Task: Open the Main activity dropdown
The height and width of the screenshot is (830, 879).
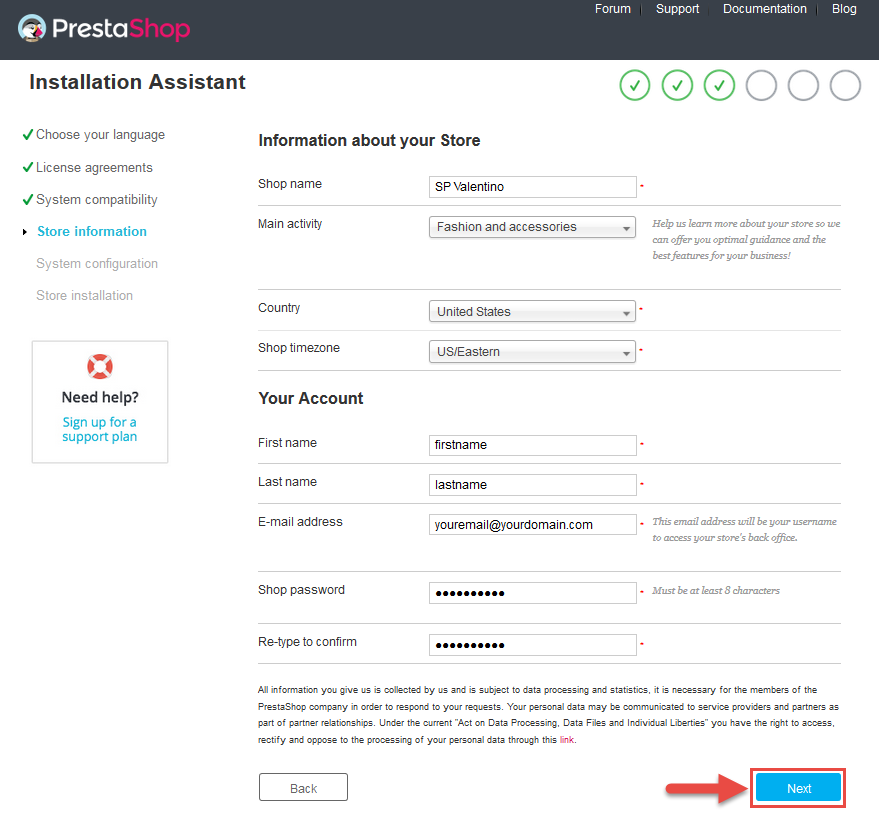Action: point(532,227)
